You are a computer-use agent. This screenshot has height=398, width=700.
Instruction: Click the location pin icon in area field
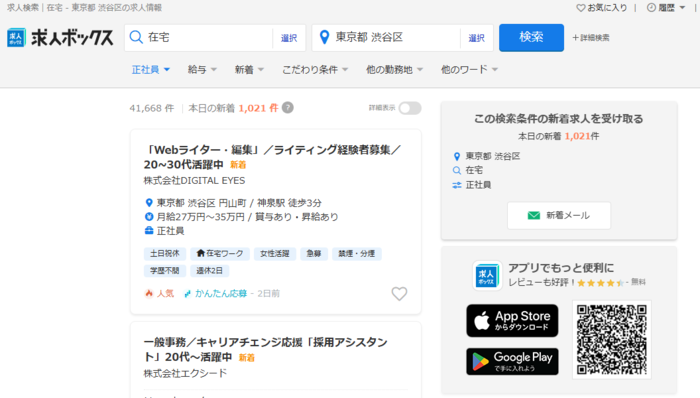(x=325, y=37)
